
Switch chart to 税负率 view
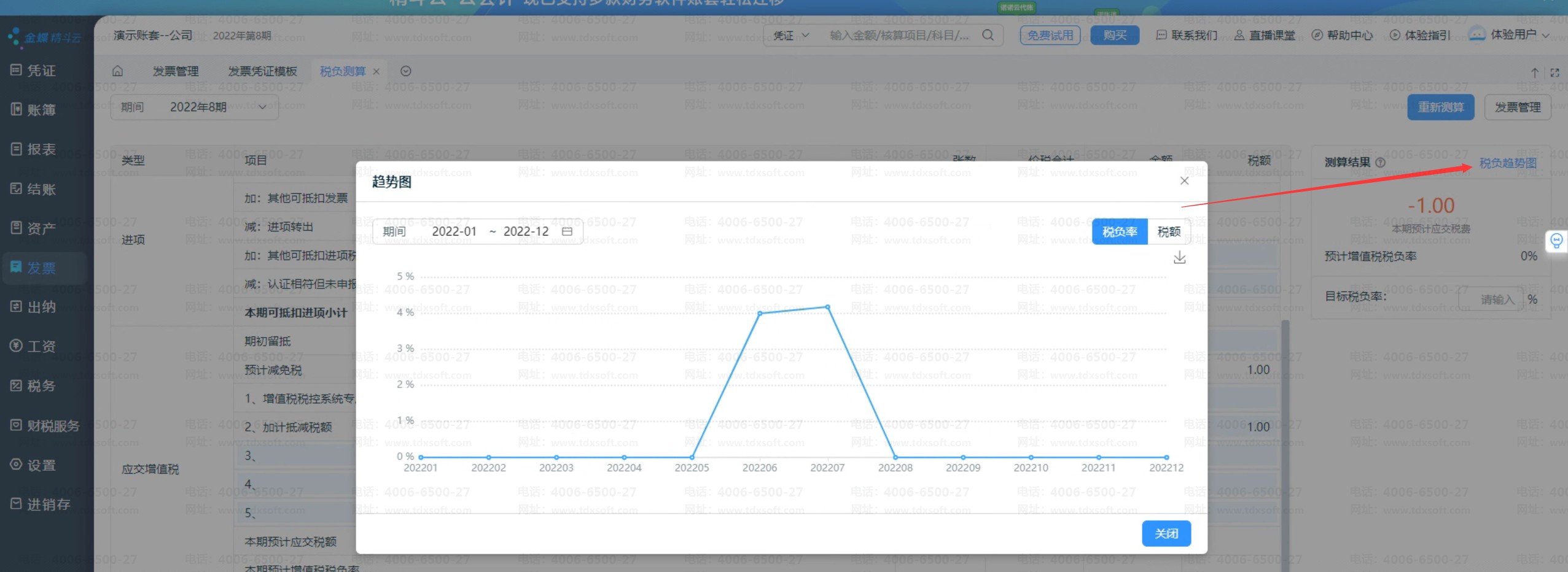coord(1119,231)
